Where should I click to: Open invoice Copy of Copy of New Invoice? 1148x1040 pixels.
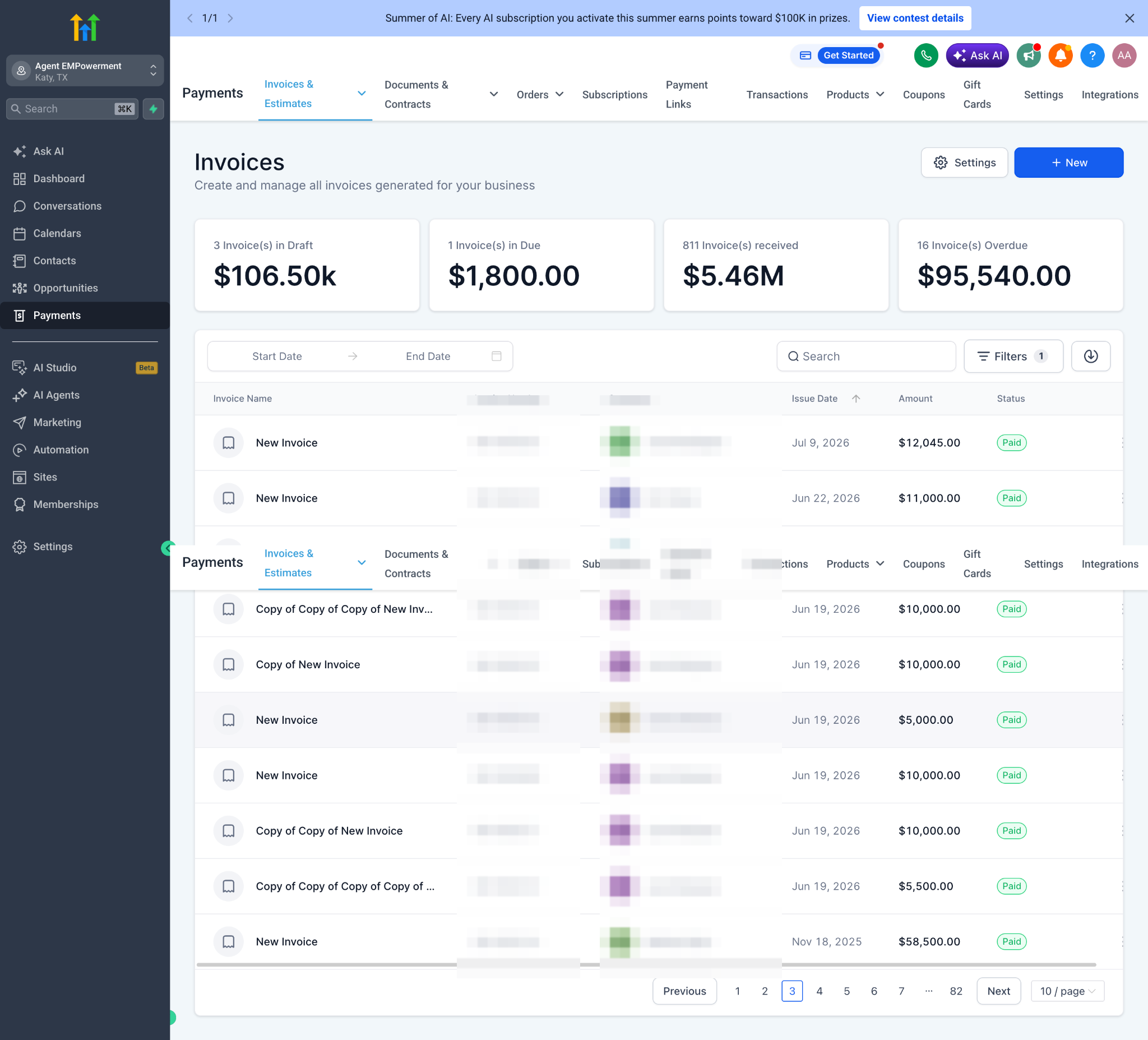[x=329, y=830]
